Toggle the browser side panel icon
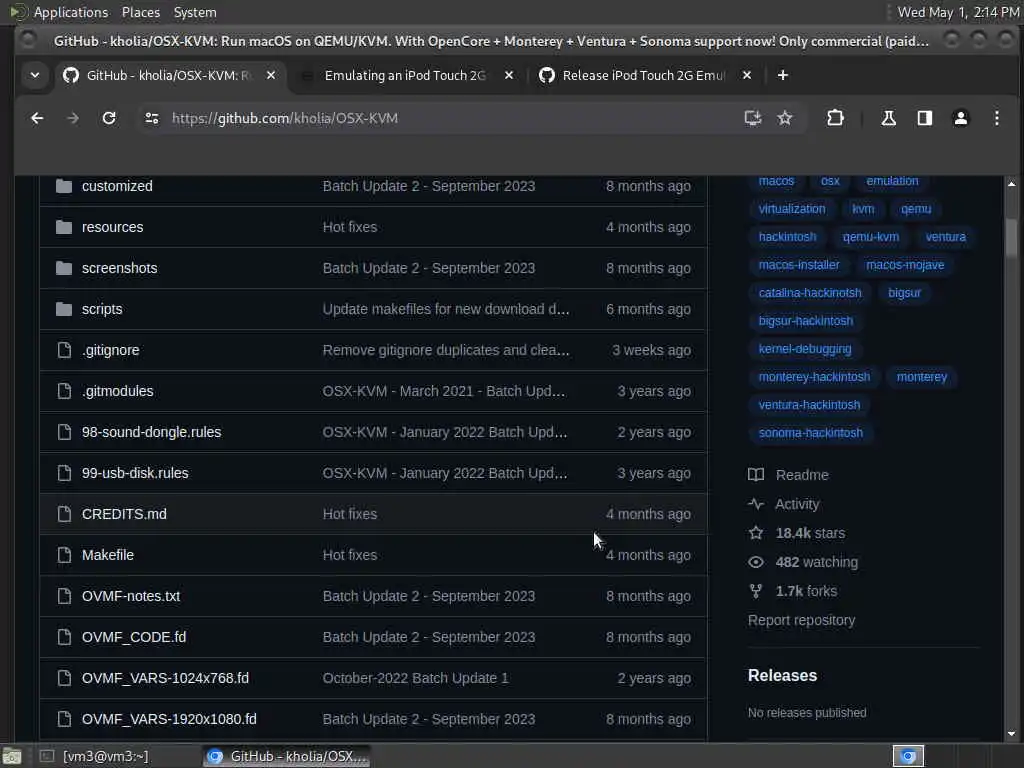The width and height of the screenshot is (1024, 768). [x=924, y=118]
